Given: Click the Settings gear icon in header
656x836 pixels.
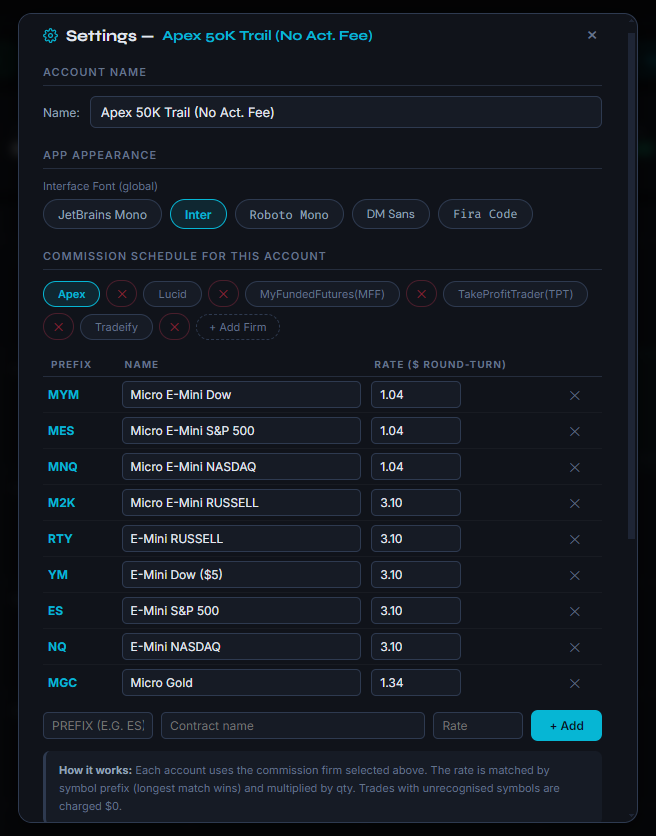Looking at the screenshot, I should pos(50,36).
